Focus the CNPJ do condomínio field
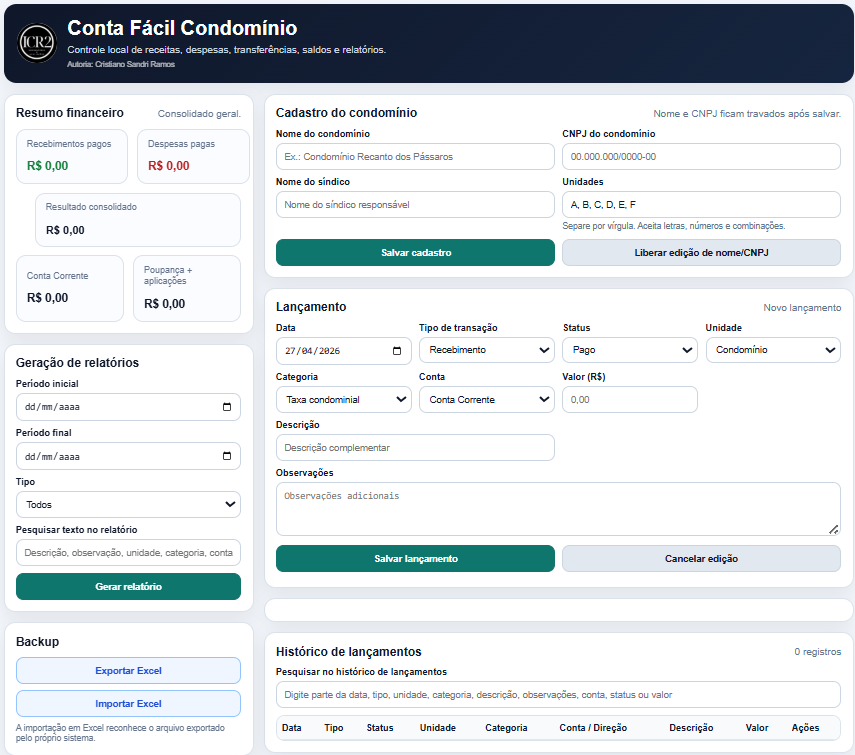The width and height of the screenshot is (855, 755). coord(701,157)
